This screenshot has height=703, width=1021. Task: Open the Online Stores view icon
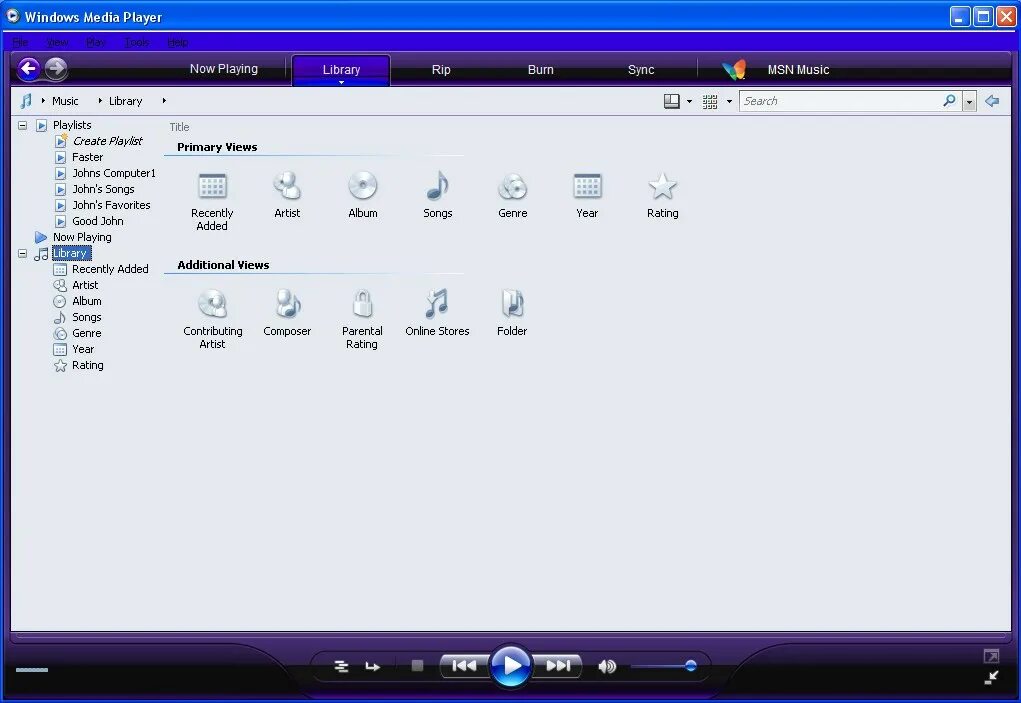pos(437,304)
